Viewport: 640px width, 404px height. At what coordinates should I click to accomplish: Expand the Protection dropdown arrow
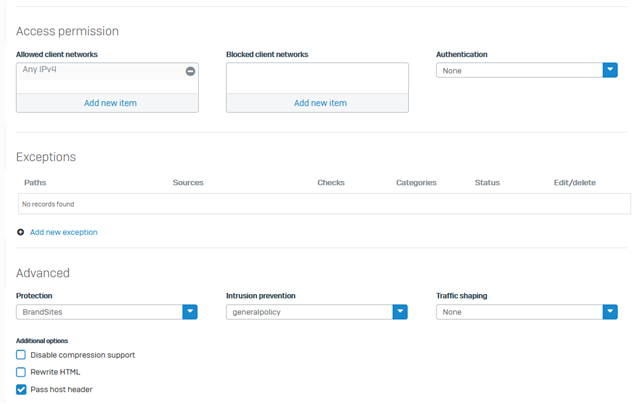click(x=190, y=312)
